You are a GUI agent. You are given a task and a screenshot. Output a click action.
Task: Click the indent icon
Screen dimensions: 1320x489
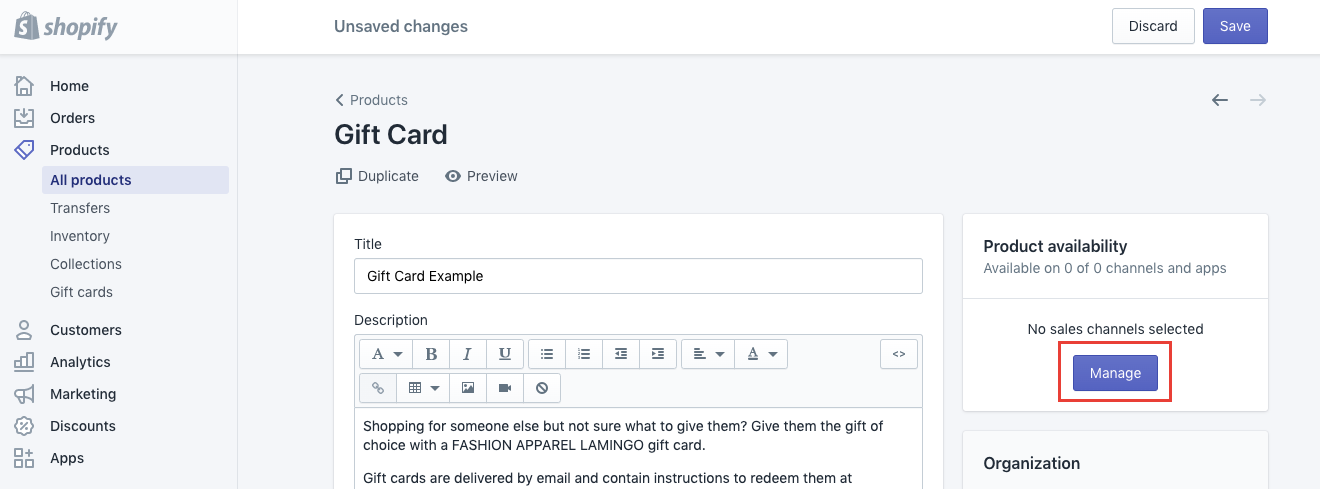(x=658, y=354)
